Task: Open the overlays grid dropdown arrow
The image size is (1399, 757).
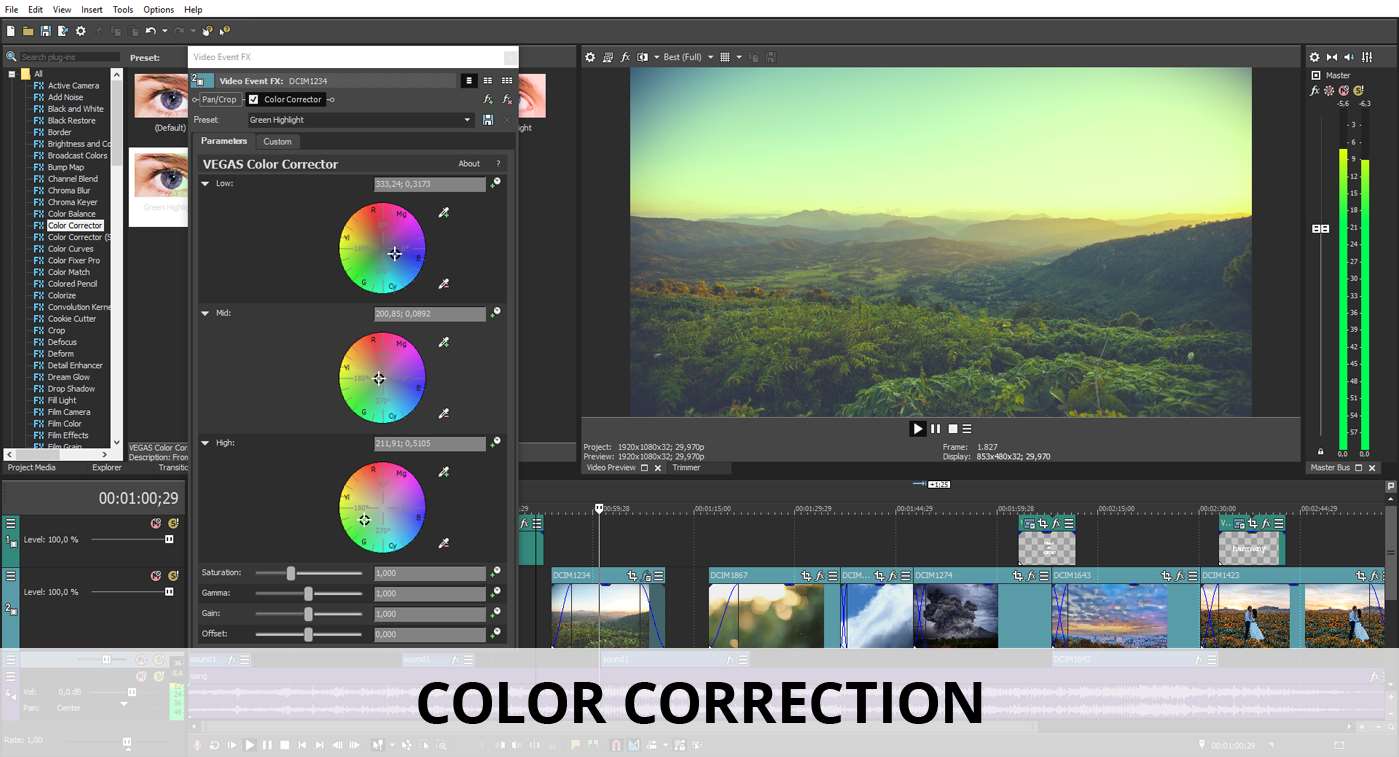Action: (x=739, y=57)
